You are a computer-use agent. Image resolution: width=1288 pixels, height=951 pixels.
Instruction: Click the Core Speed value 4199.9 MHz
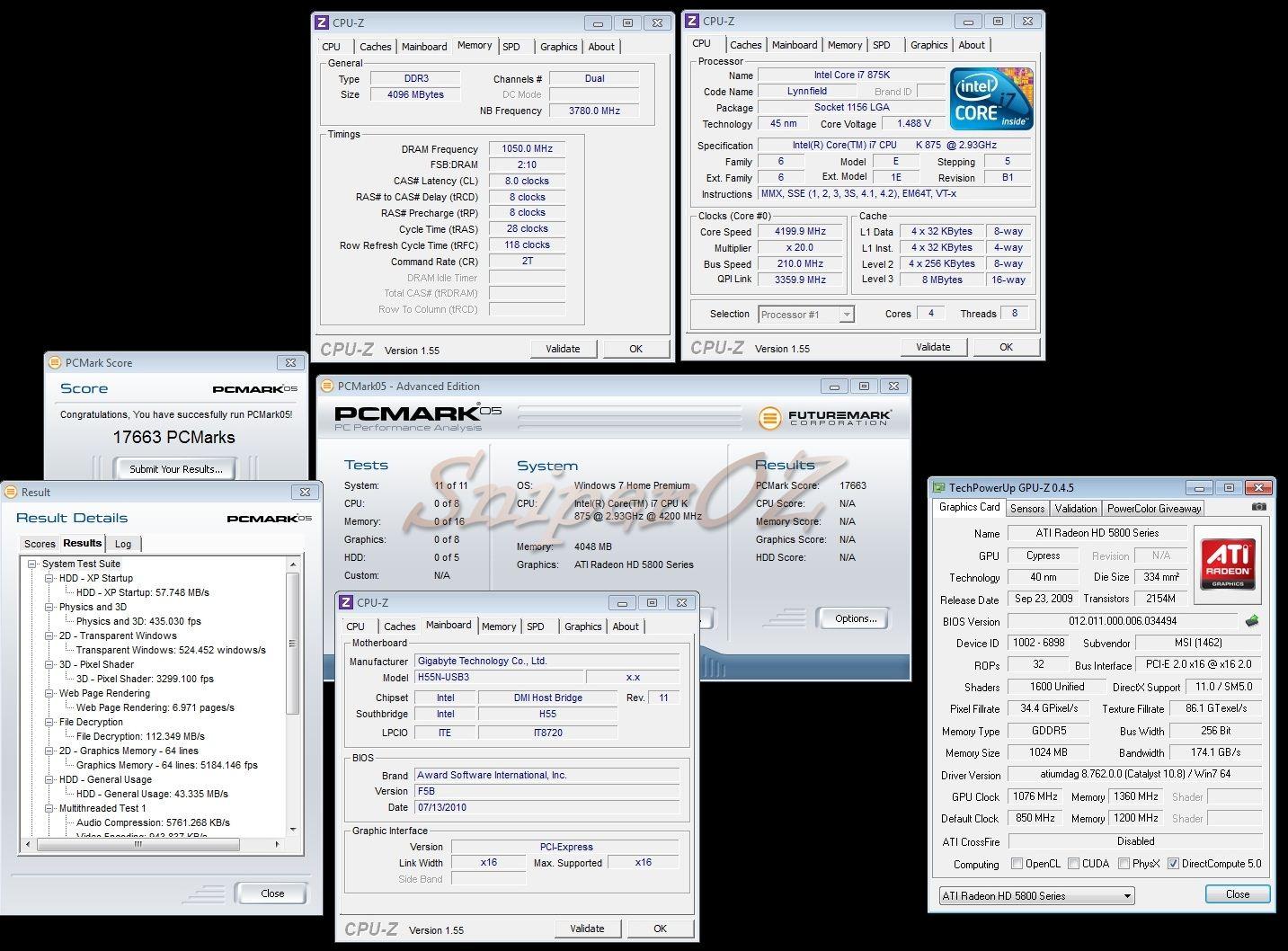(800, 232)
